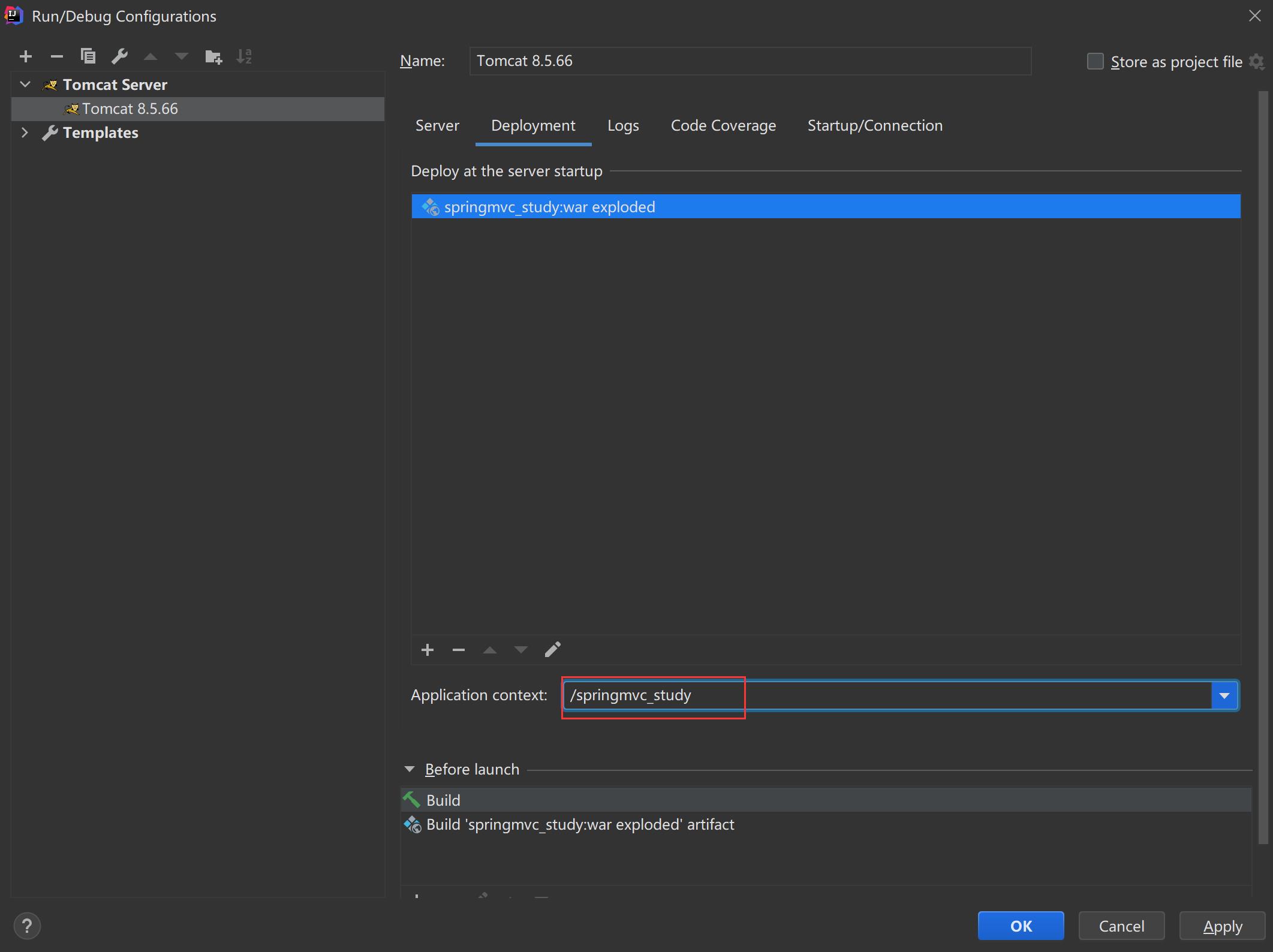Remove the selected run configuration
The width and height of the screenshot is (1273, 952).
57,56
